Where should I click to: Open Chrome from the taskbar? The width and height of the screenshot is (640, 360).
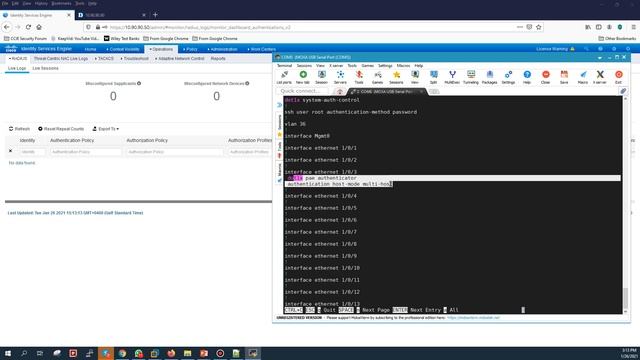click(x=122, y=353)
